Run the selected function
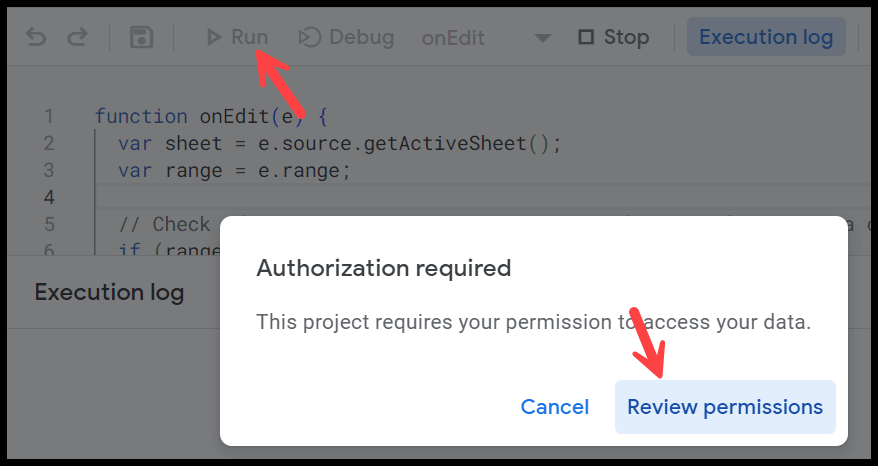Viewport: 878px width, 466px height. point(237,38)
